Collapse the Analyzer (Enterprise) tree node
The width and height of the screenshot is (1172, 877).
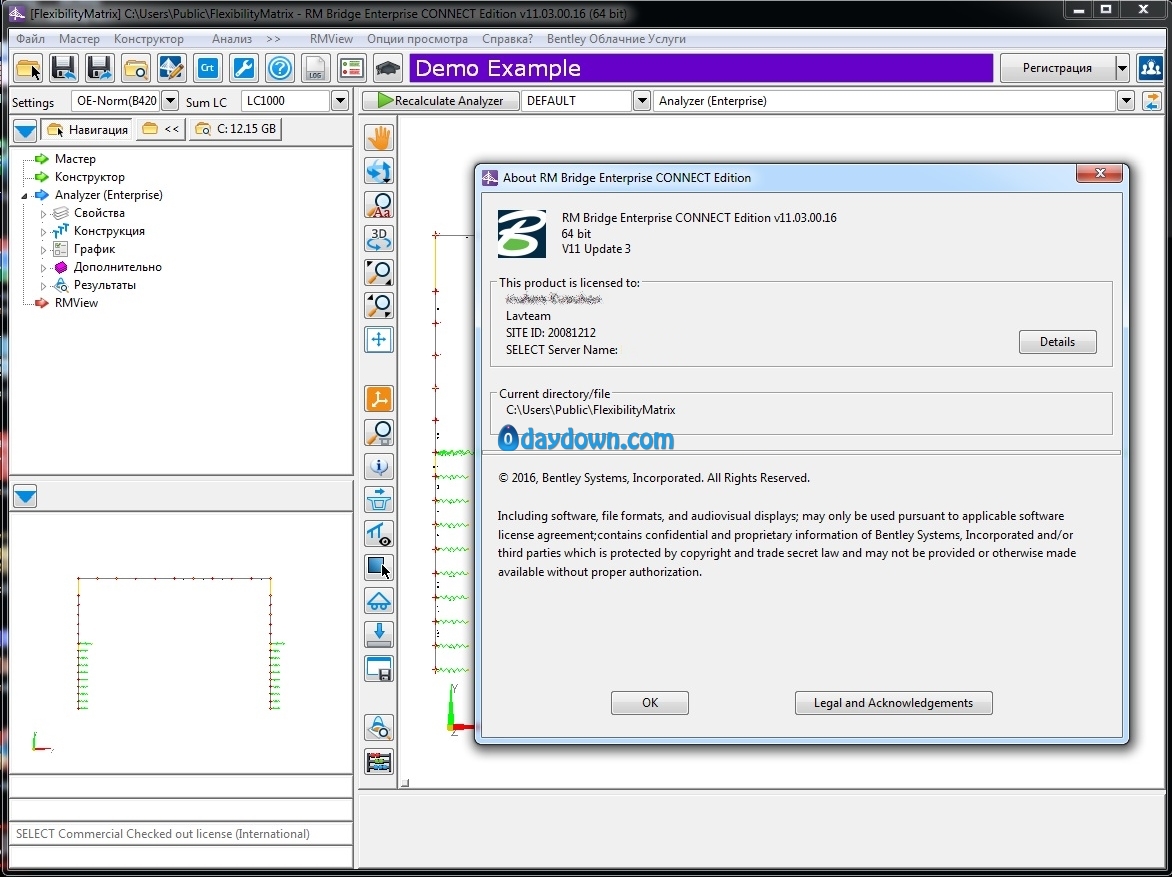point(25,196)
